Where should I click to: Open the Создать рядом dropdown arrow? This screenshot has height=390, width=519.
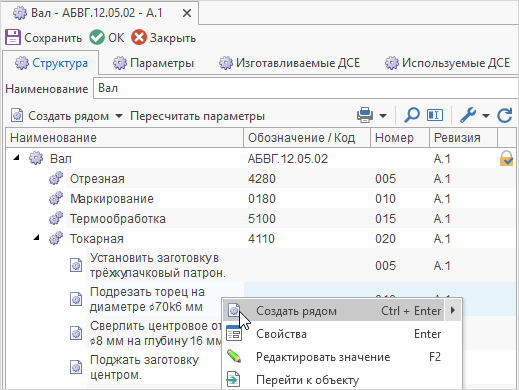(x=119, y=116)
